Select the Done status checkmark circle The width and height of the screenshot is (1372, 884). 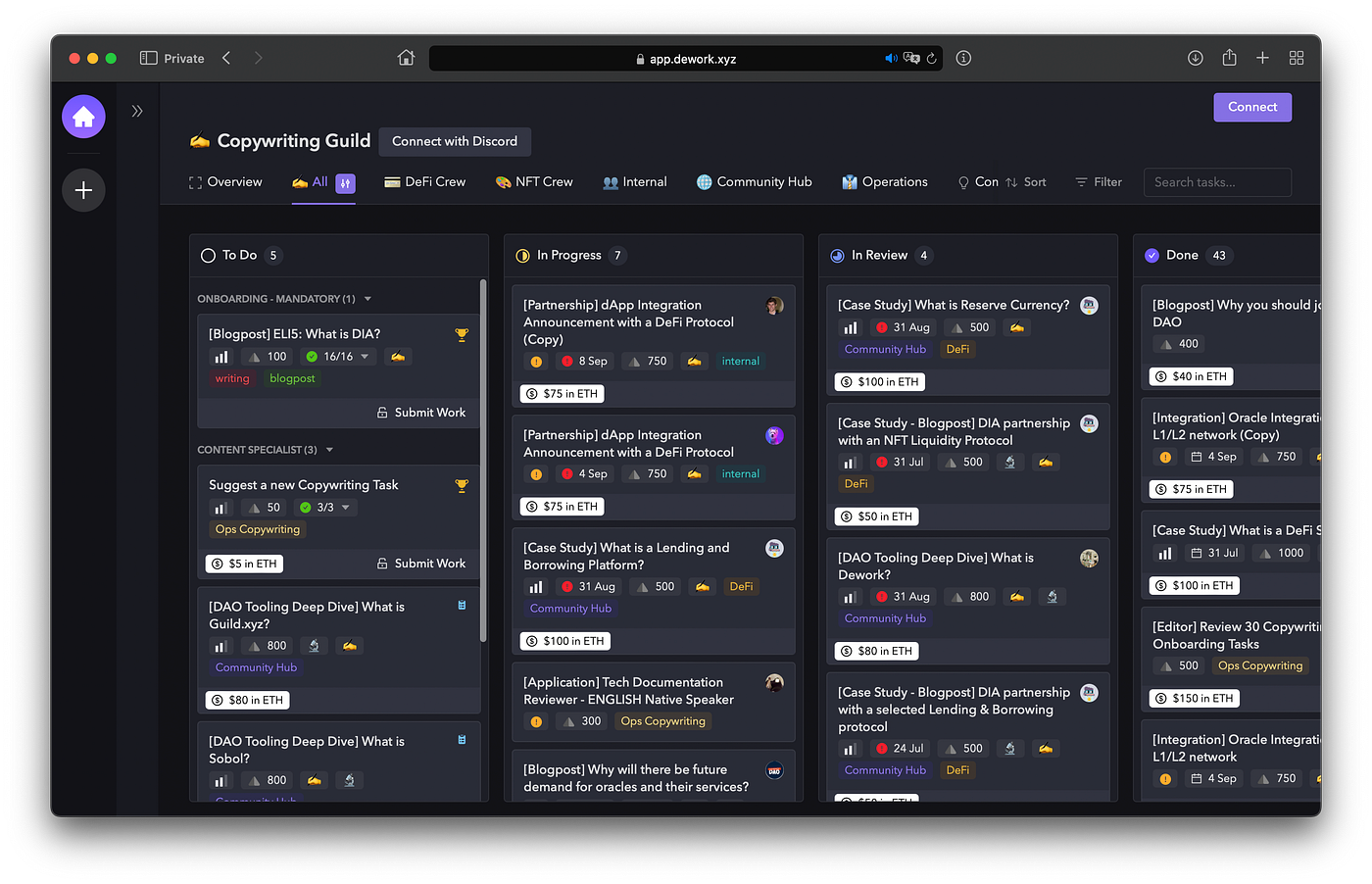tap(1151, 256)
